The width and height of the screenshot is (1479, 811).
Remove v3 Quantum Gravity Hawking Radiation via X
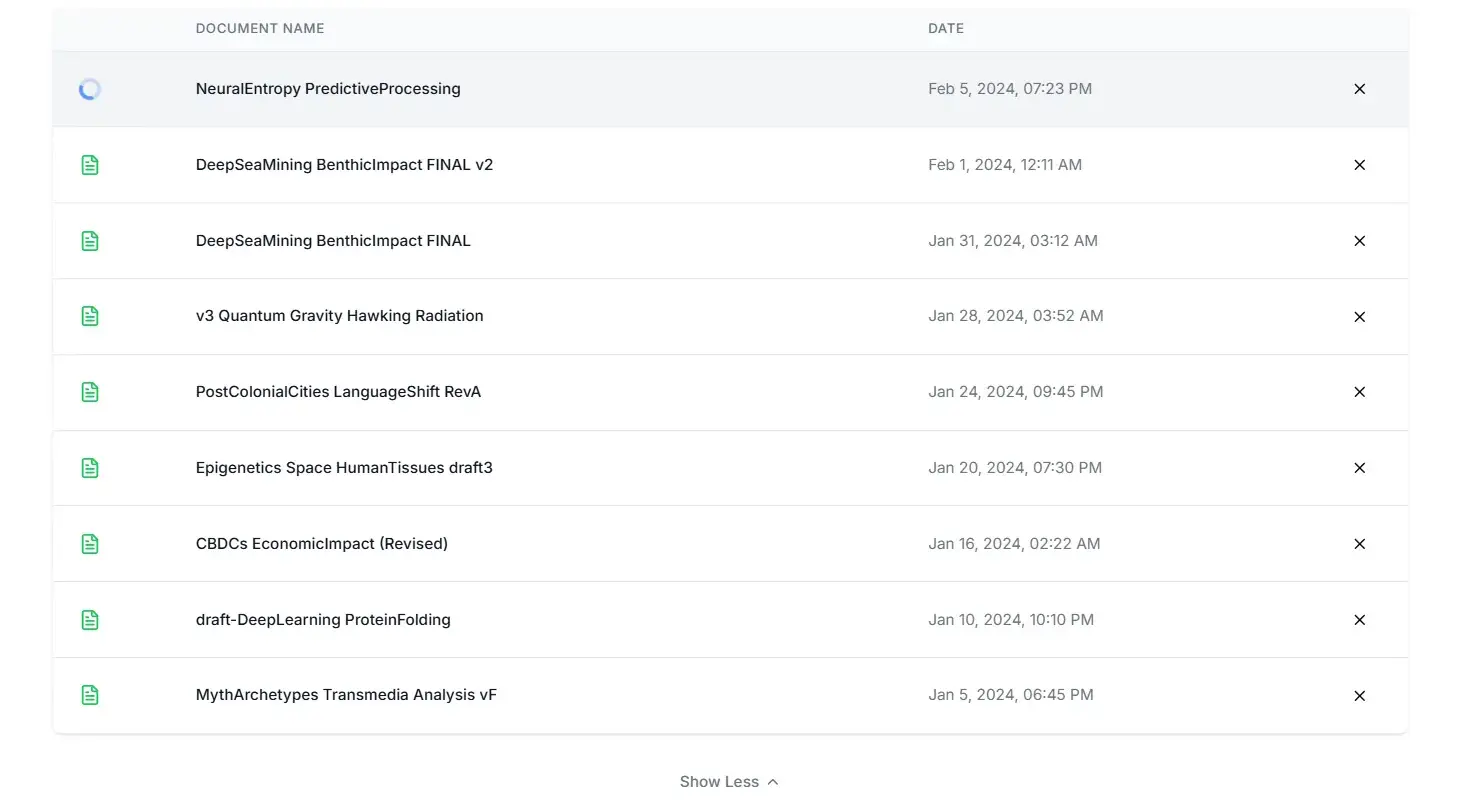click(x=1359, y=317)
